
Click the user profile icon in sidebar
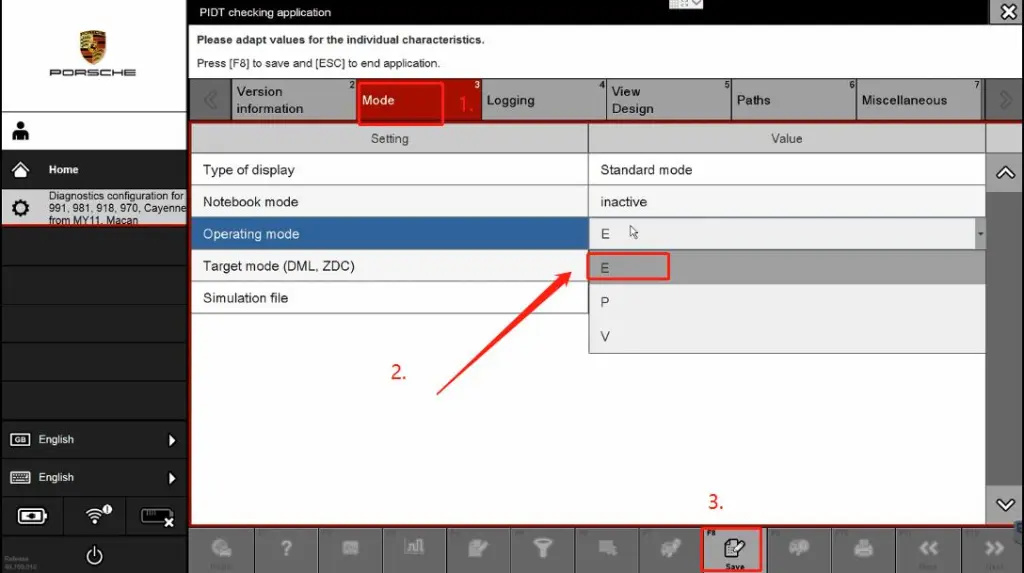point(21,132)
